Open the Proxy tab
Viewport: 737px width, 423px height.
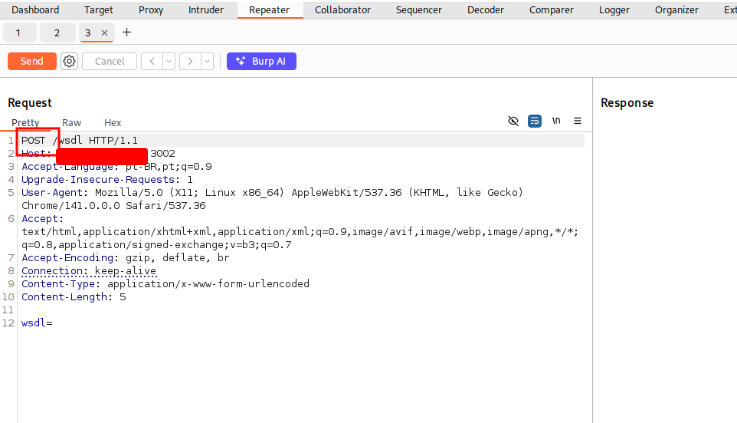[151, 10]
